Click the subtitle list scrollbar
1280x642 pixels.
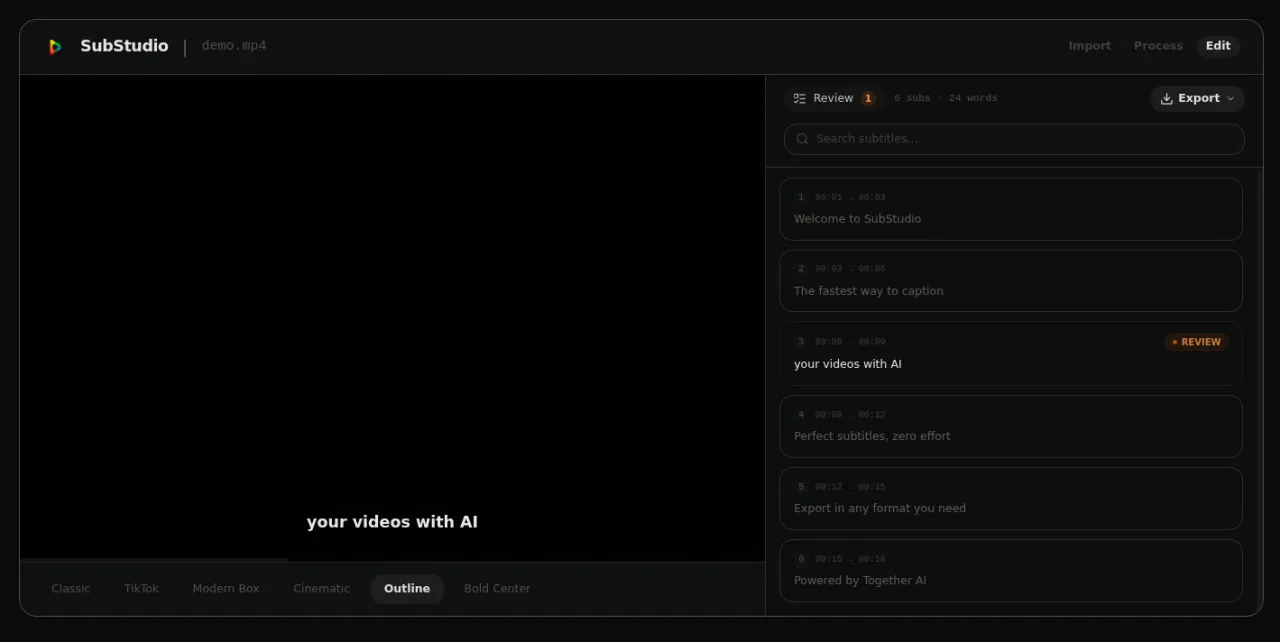1259,393
